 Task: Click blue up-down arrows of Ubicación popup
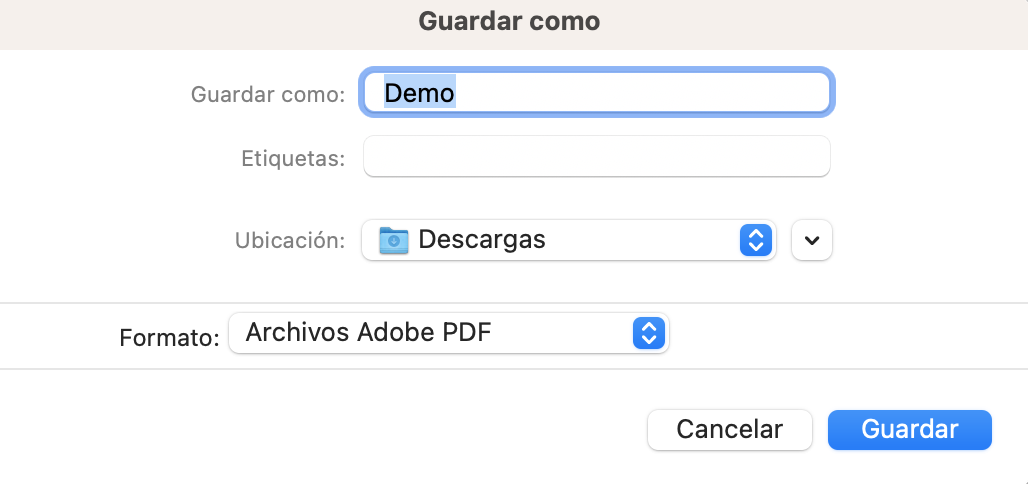tap(755, 240)
